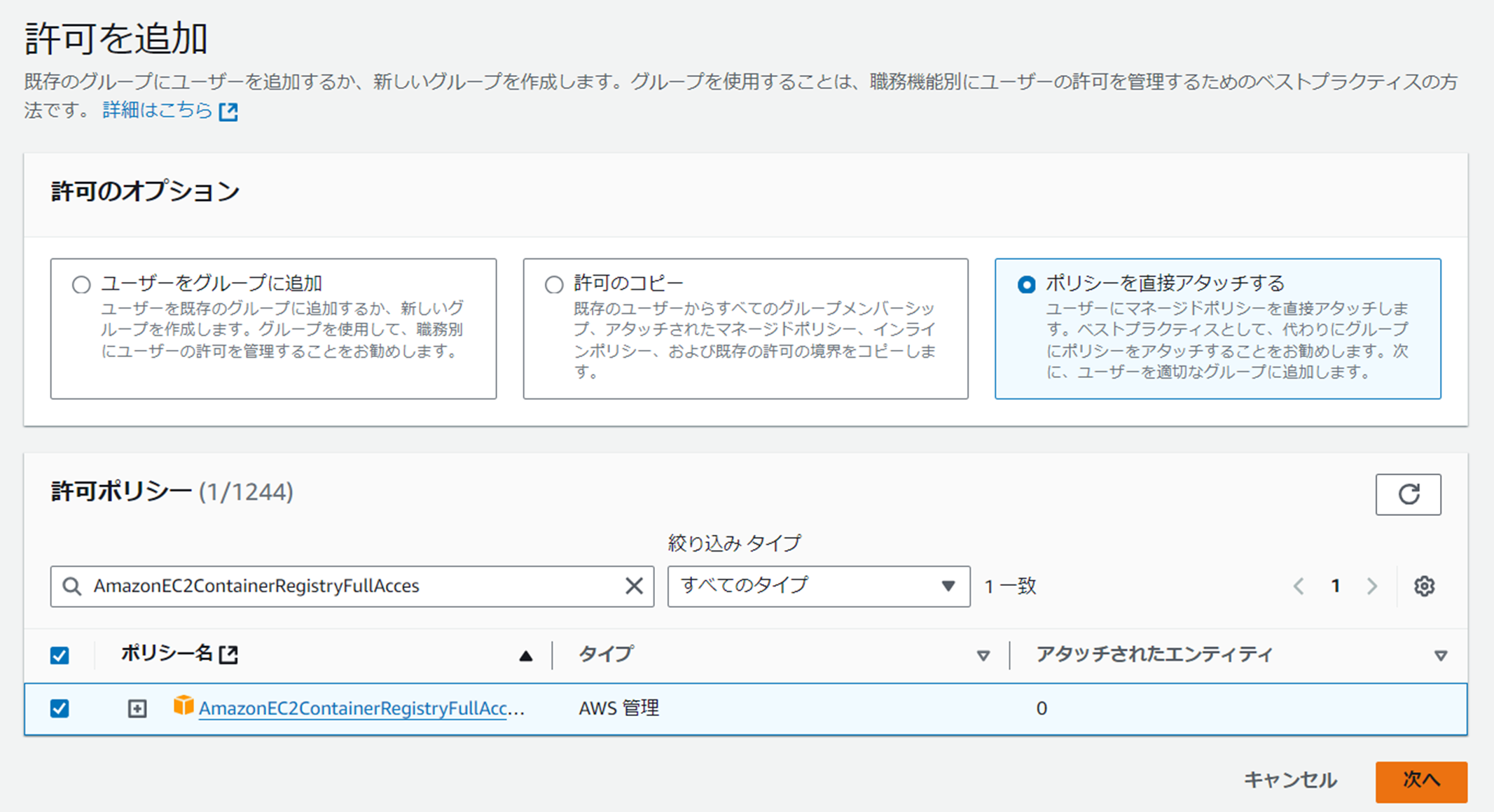Sort by ポリシー名 column arrow
The height and width of the screenshot is (812, 1494).
(x=525, y=656)
